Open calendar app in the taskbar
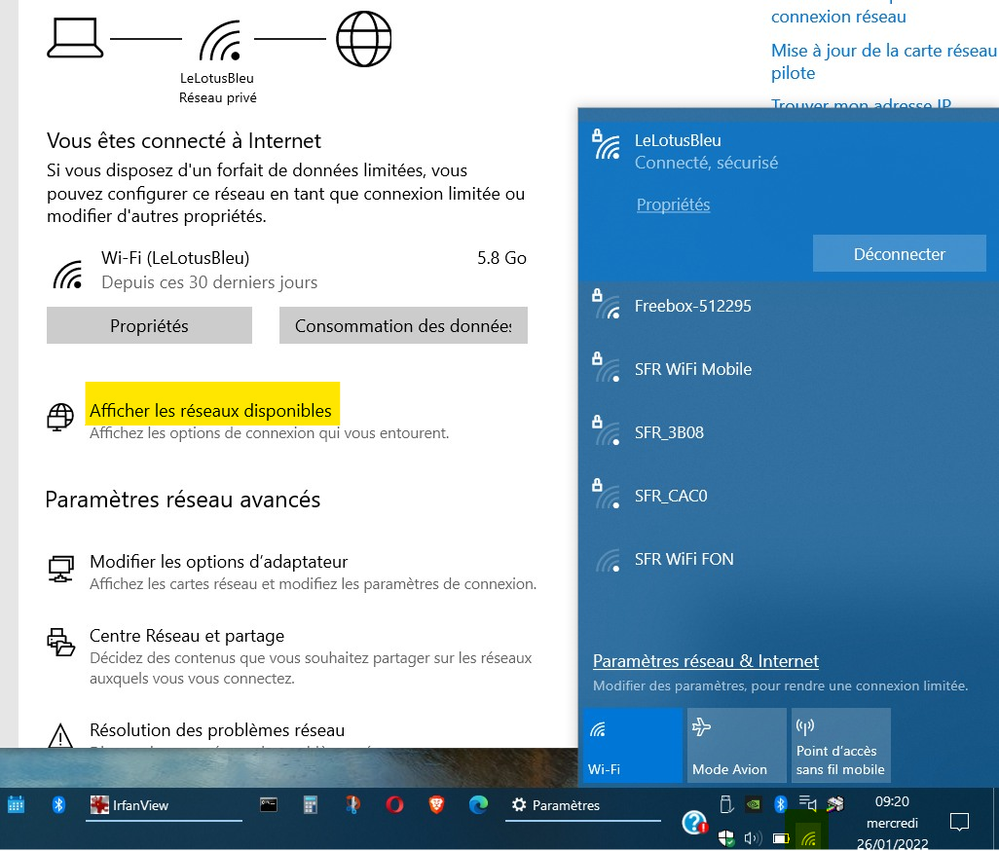Viewport: 999px width, 853px height. (16, 805)
